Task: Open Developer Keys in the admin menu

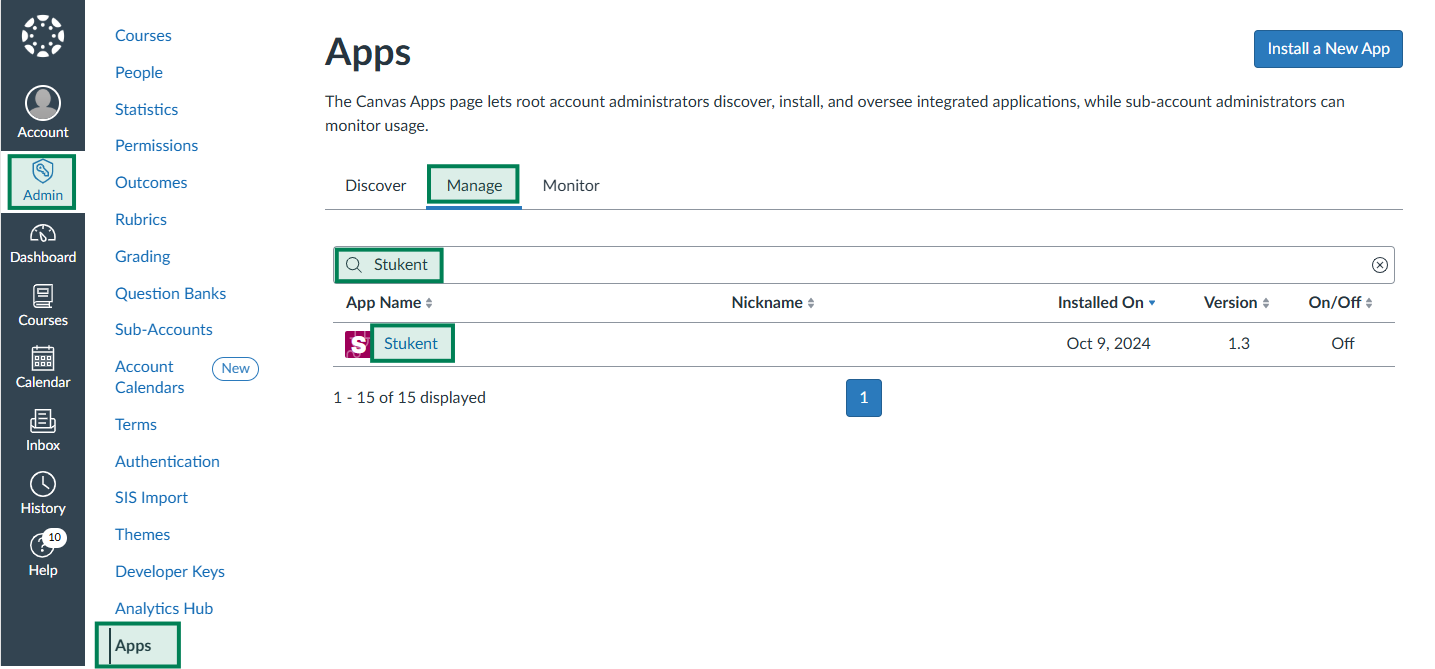Action: (x=170, y=572)
